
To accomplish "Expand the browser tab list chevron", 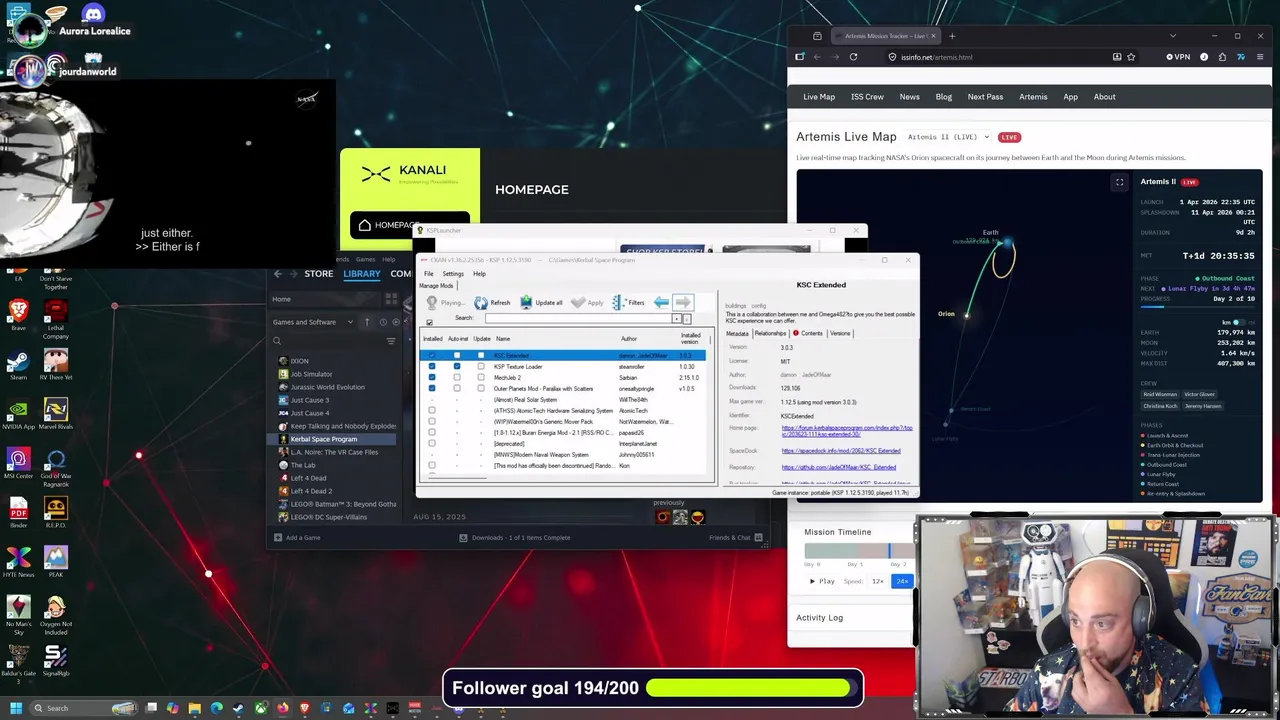I will coord(1173,36).
